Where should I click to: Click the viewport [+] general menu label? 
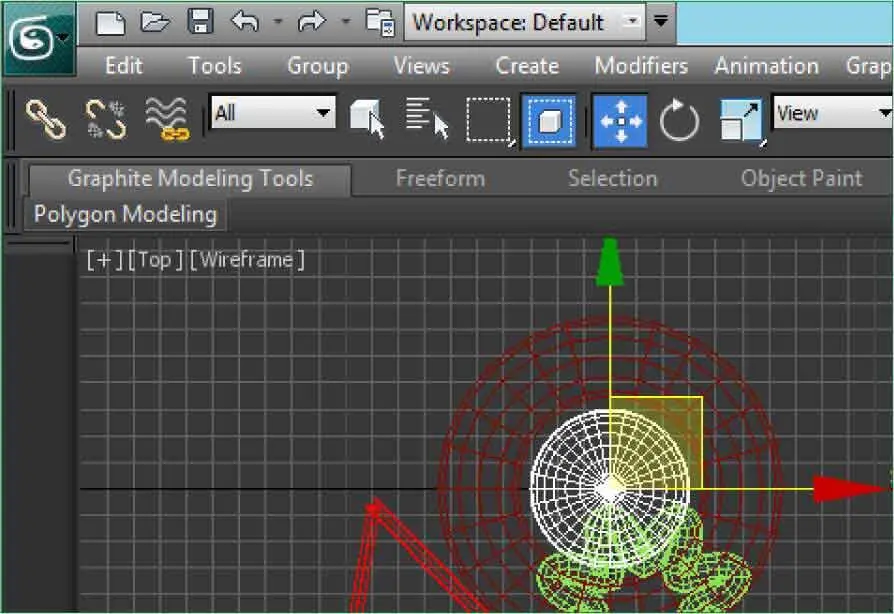point(105,260)
